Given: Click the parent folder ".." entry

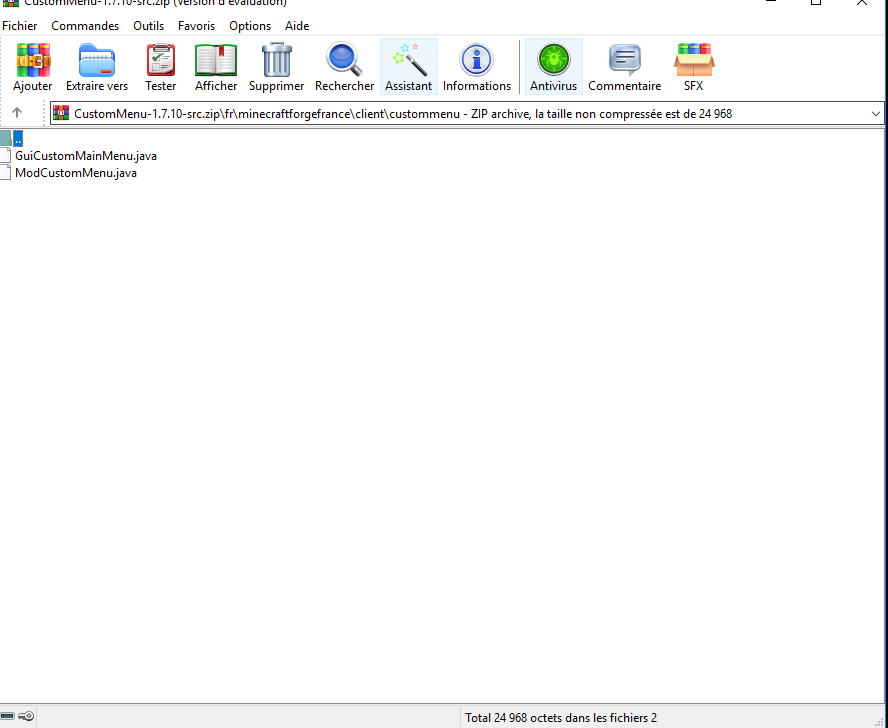Looking at the screenshot, I should click(17, 139).
